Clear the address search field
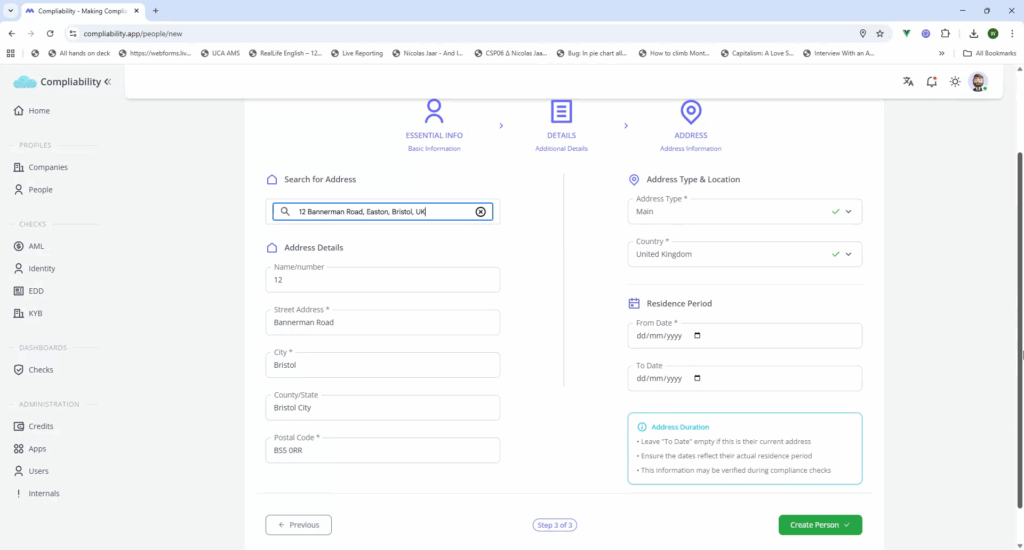The image size is (1024, 550). (x=480, y=212)
